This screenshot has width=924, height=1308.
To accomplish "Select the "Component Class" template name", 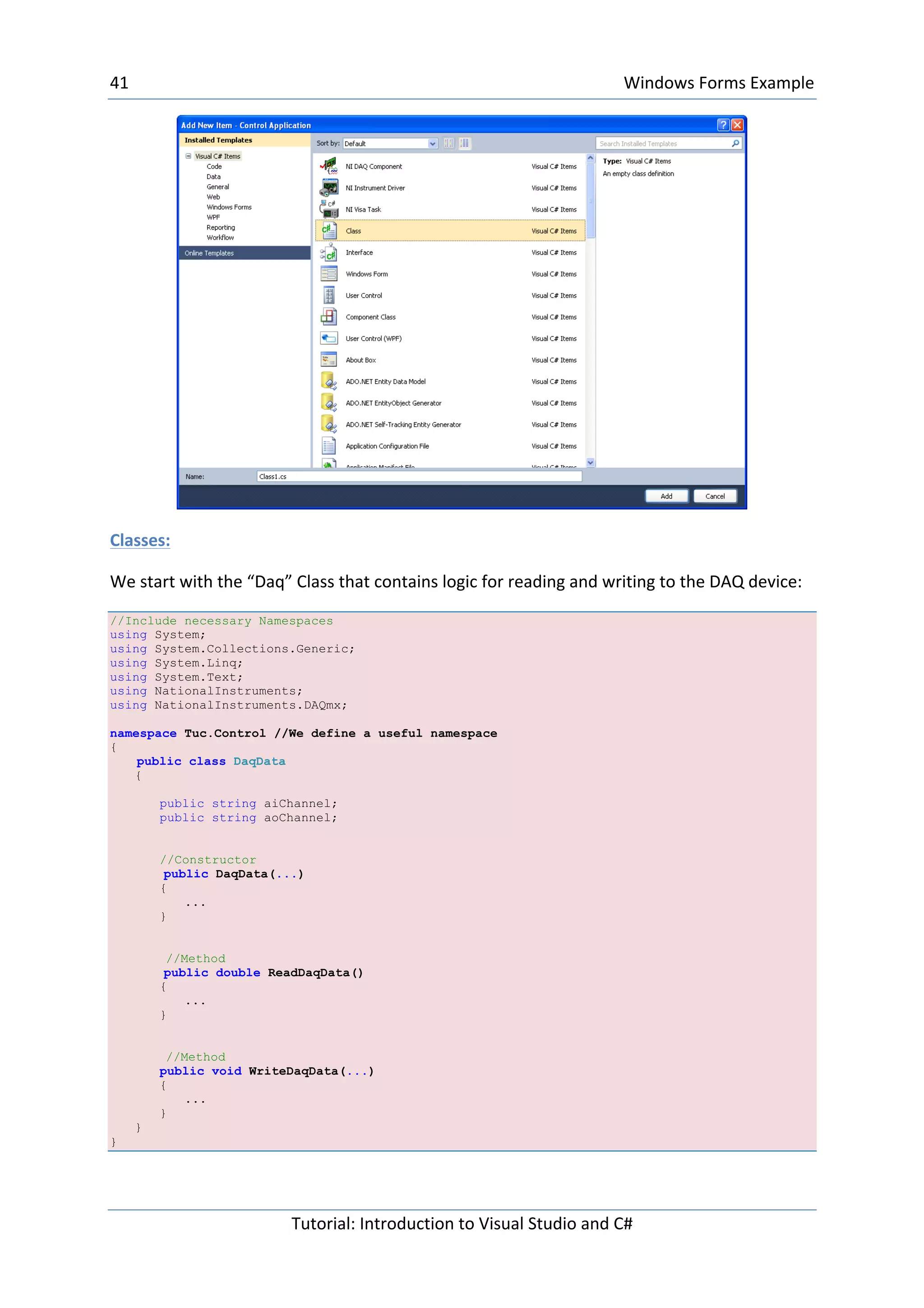I will pyautogui.click(x=370, y=317).
